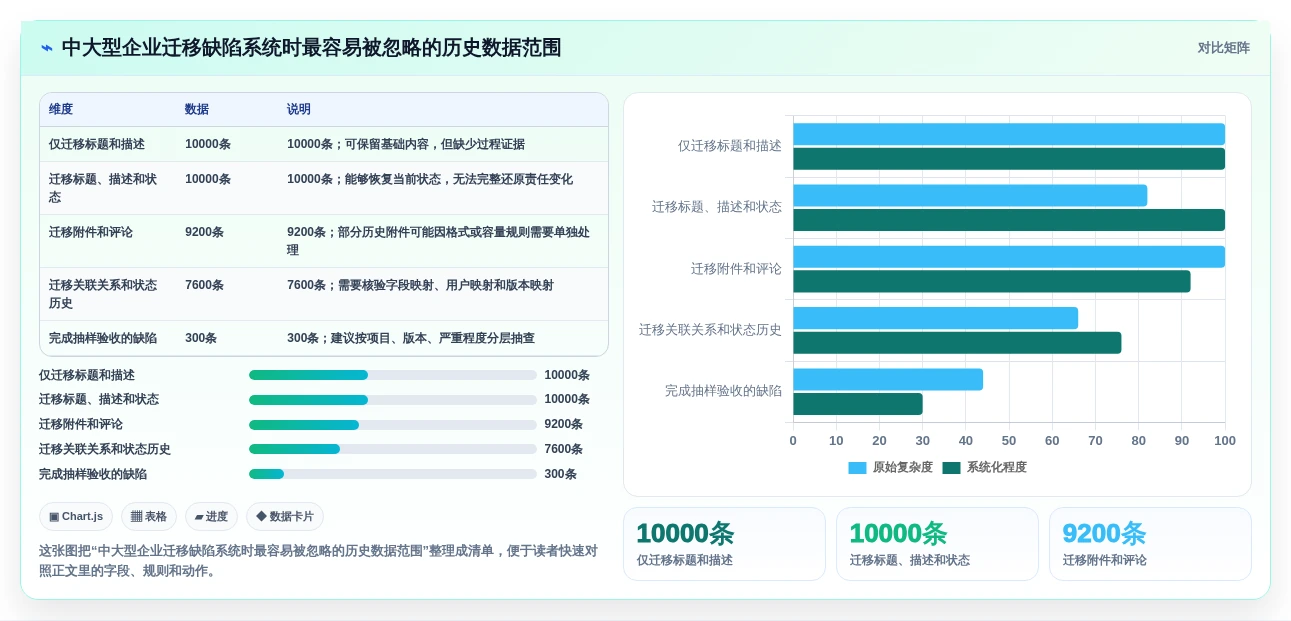Screen dimensions: 1291x621
Task: Click description 可保留基础内容，但缺少过程证据
Action: coord(435,144)
